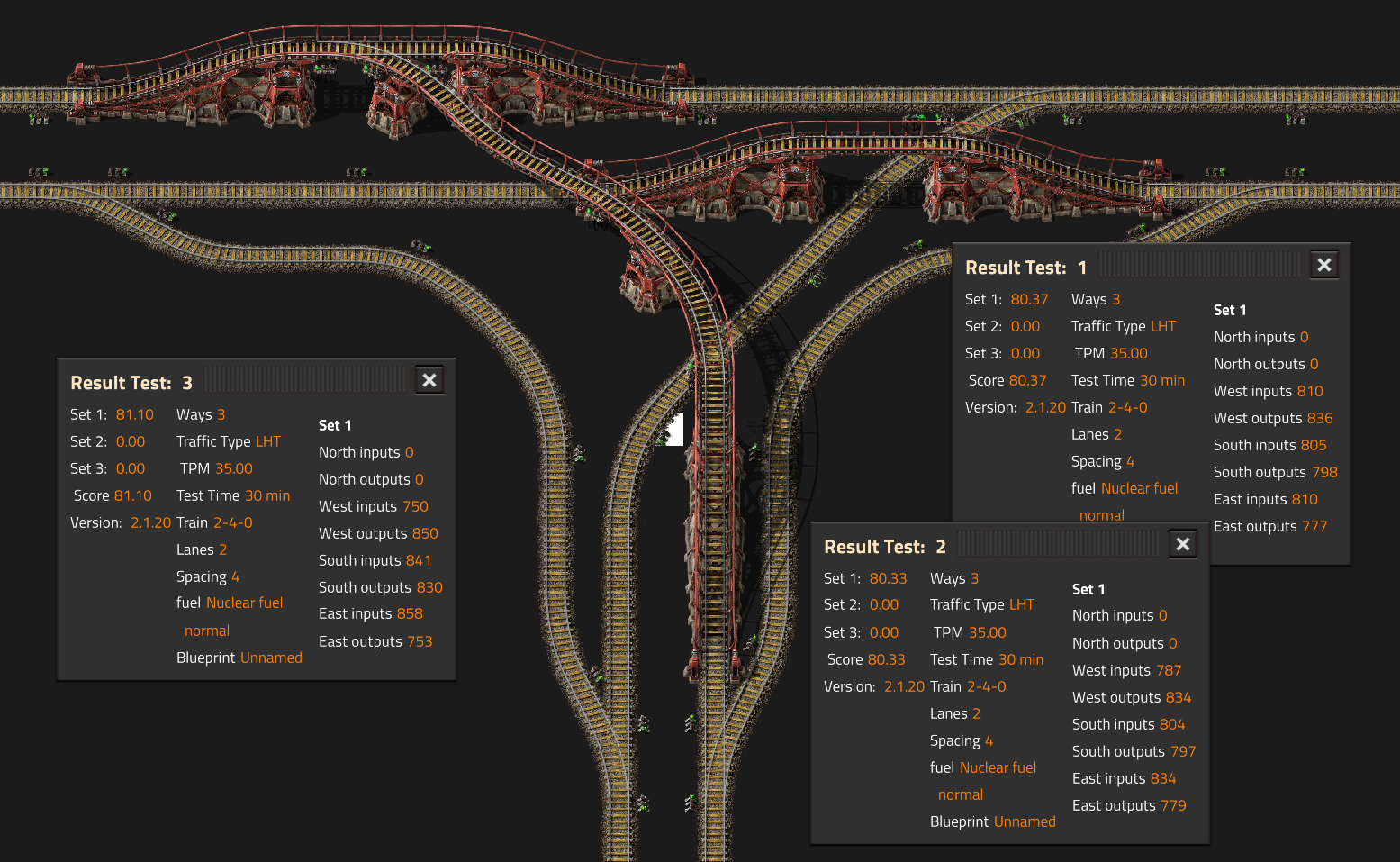Click the white marker on the central track
Screen dimensions: 1400x862
(x=675, y=430)
